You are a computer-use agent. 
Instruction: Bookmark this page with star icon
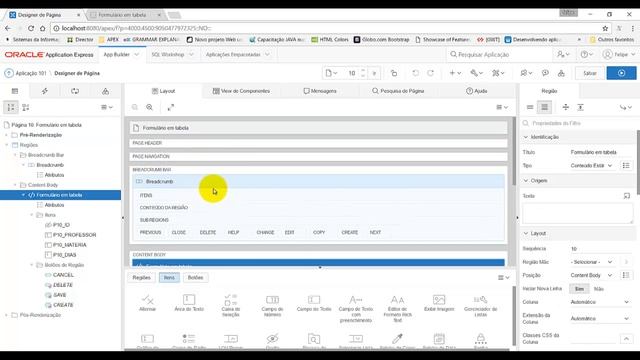[605, 28]
